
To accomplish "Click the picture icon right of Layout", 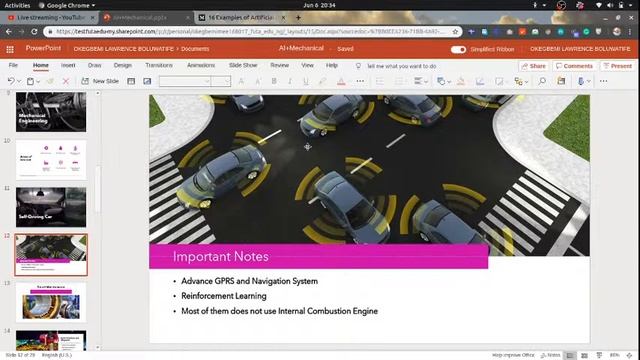I will coord(147,81).
